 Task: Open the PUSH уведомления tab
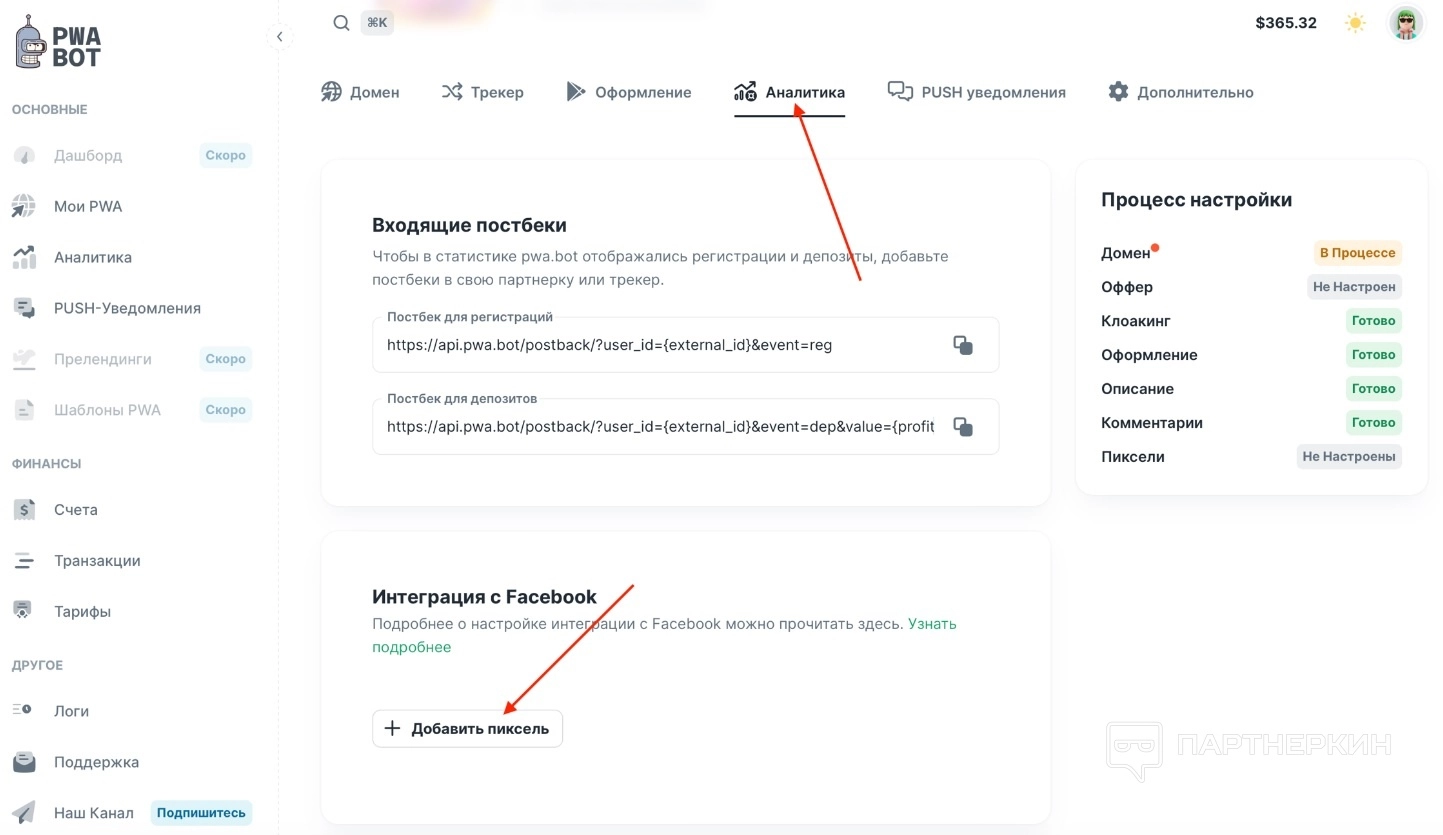[x=977, y=92]
